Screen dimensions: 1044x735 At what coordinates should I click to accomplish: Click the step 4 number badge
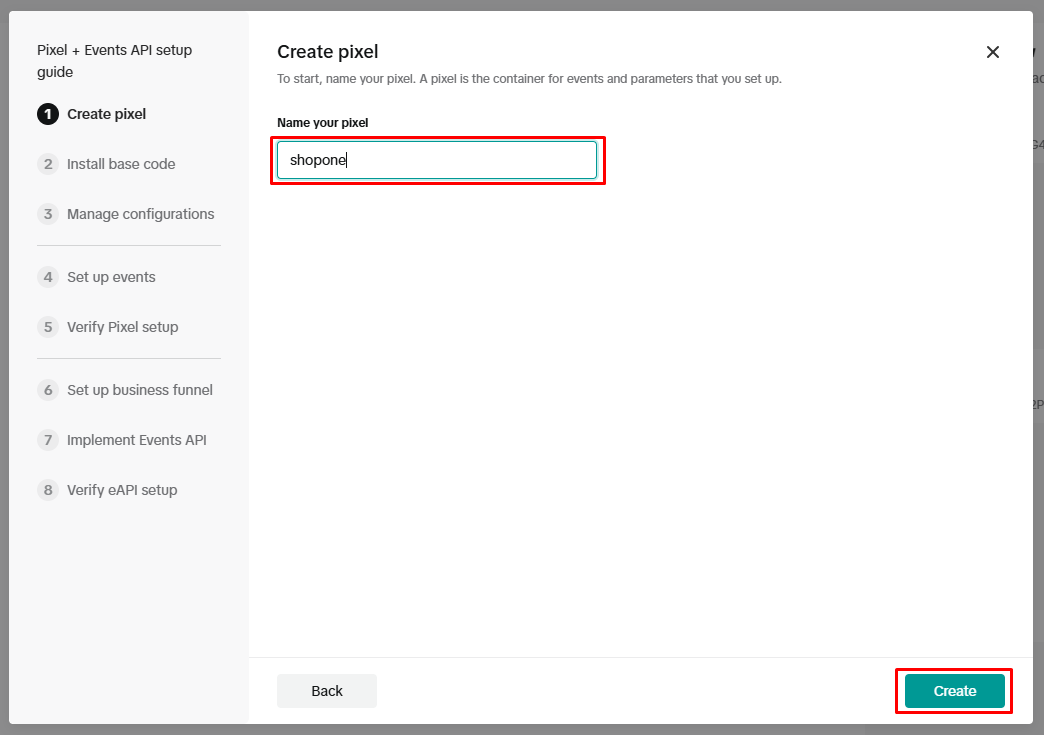pyautogui.click(x=48, y=277)
